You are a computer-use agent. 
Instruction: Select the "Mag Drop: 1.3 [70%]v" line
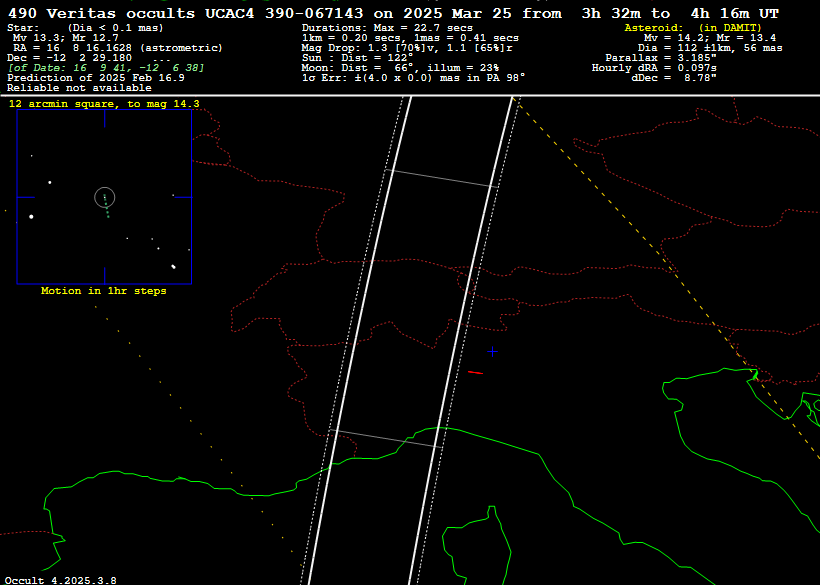pos(407,48)
